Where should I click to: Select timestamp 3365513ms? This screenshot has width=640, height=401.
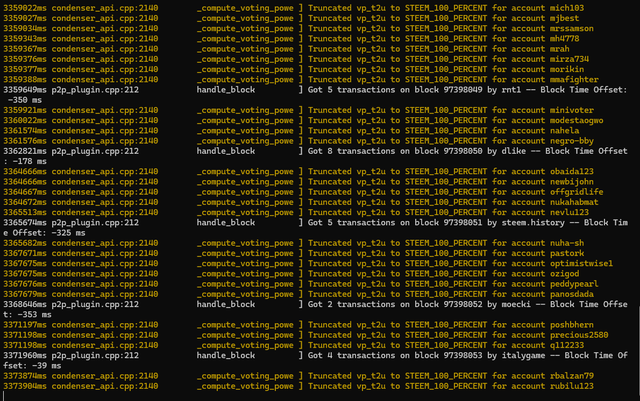(24, 212)
